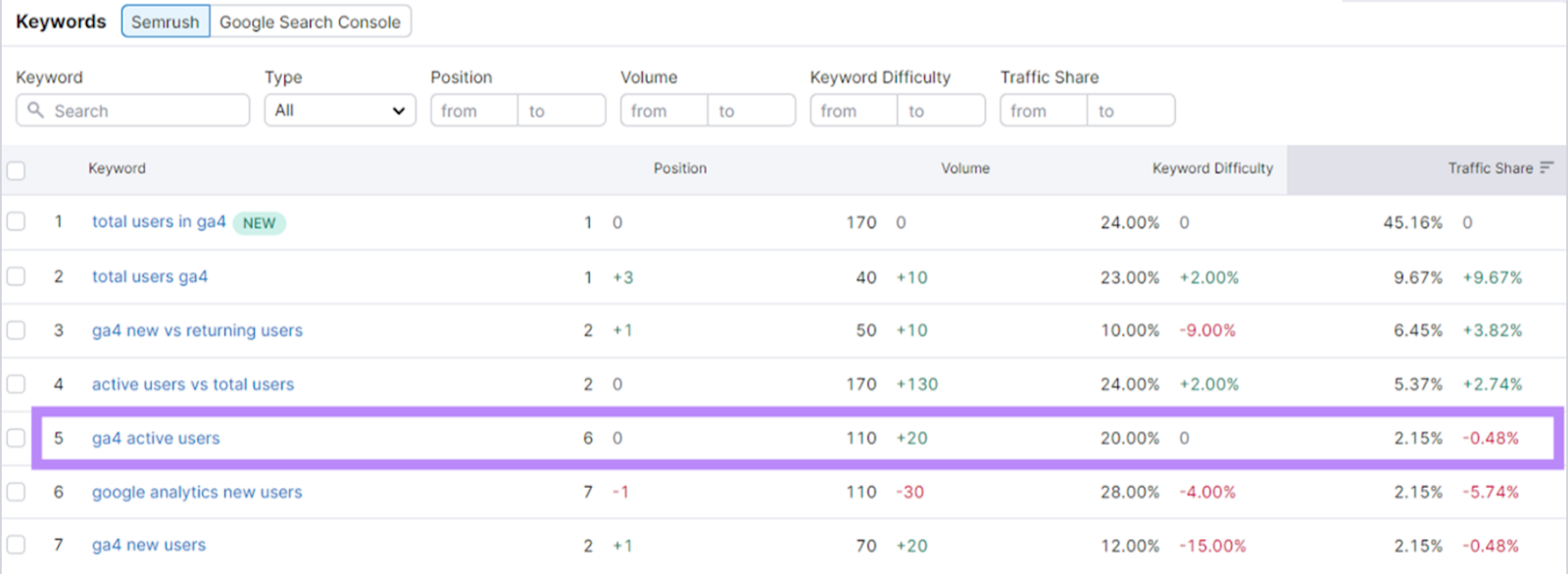
Task: Focus the Traffic Share 'to' filter field
Action: (x=1130, y=111)
